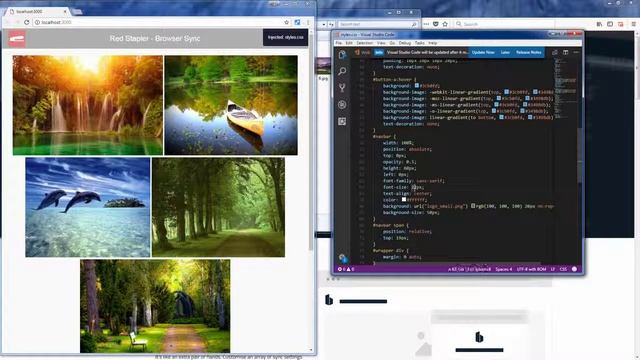Open the Selection menu in VS Code
The width and height of the screenshot is (640, 360).
(x=364, y=43)
